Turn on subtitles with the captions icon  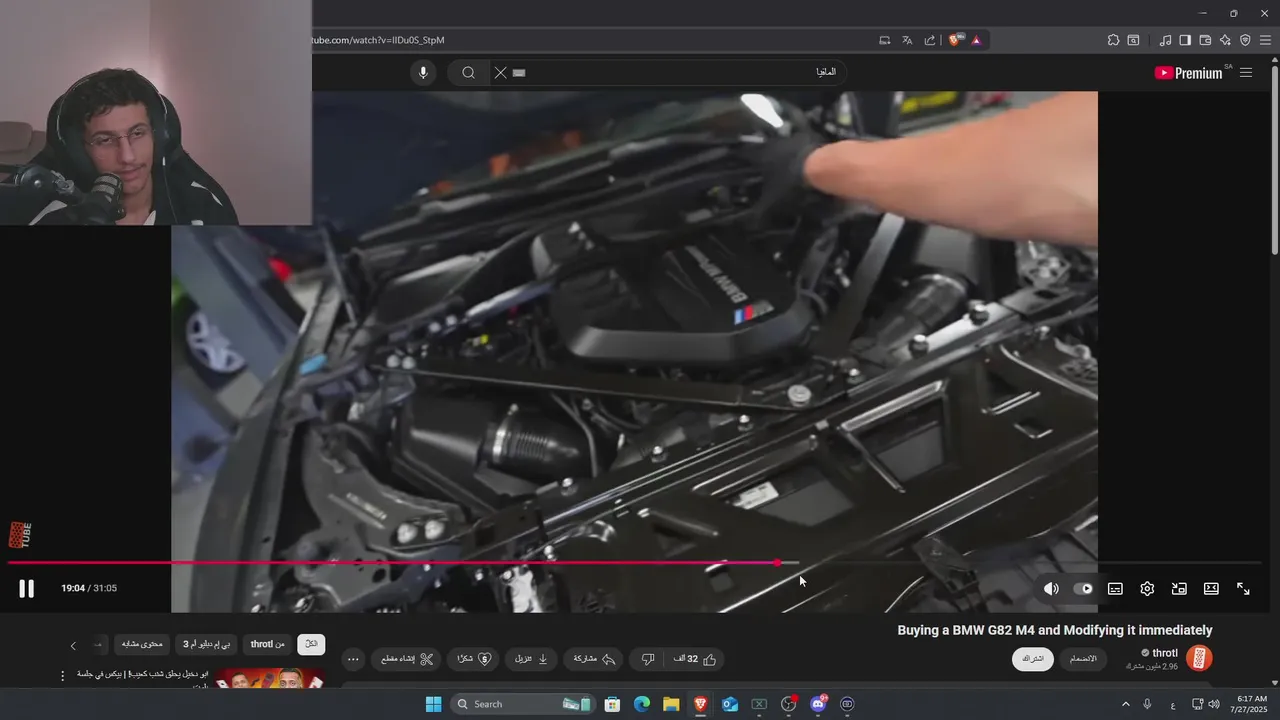(x=1115, y=589)
